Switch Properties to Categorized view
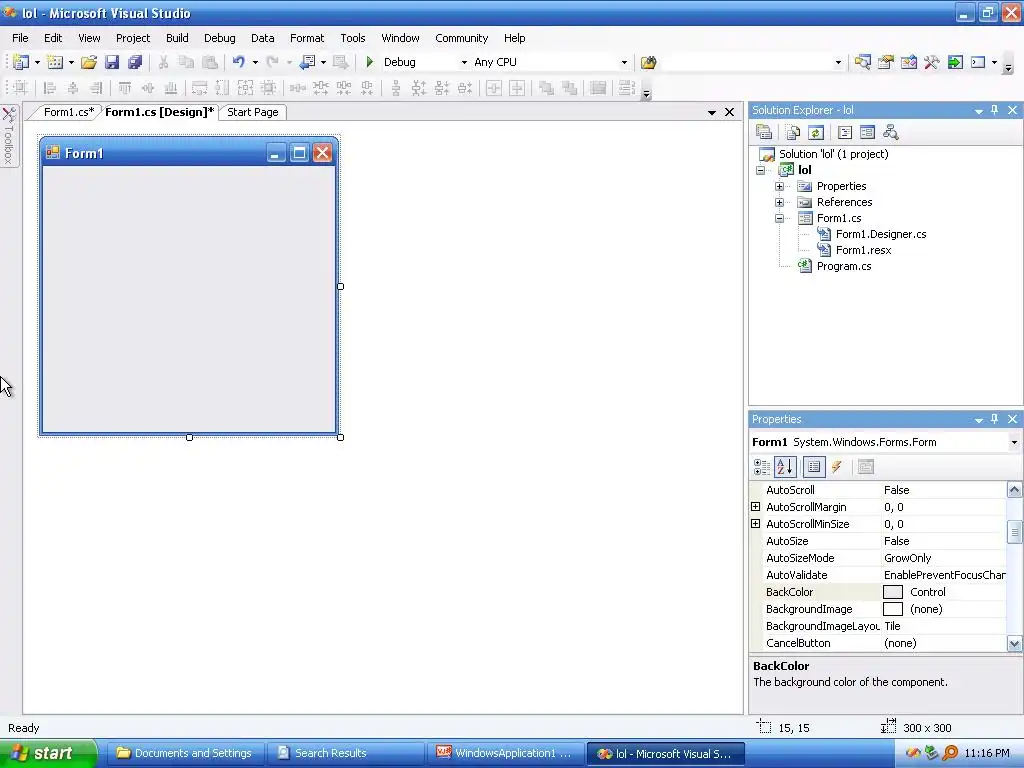The image size is (1024, 768). tap(761, 466)
